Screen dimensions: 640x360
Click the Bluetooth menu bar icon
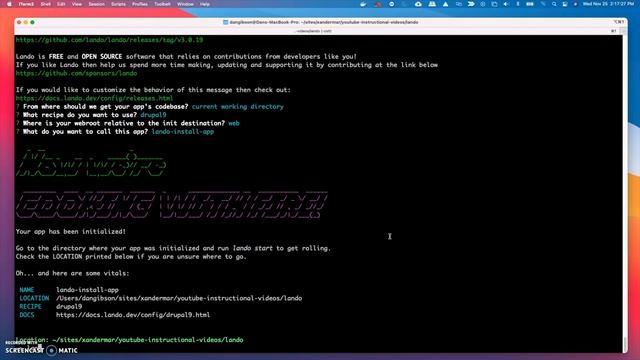(x=518, y=4)
